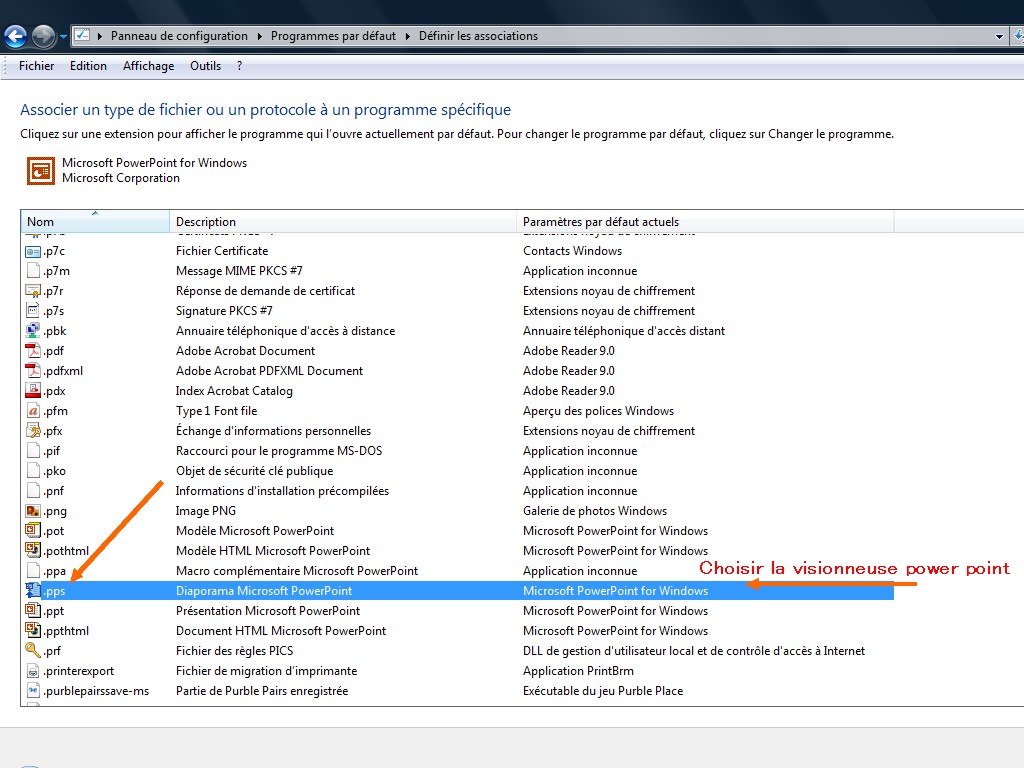Select the .pbk phonebook icon
This screenshot has height=768, width=1024.
33,330
